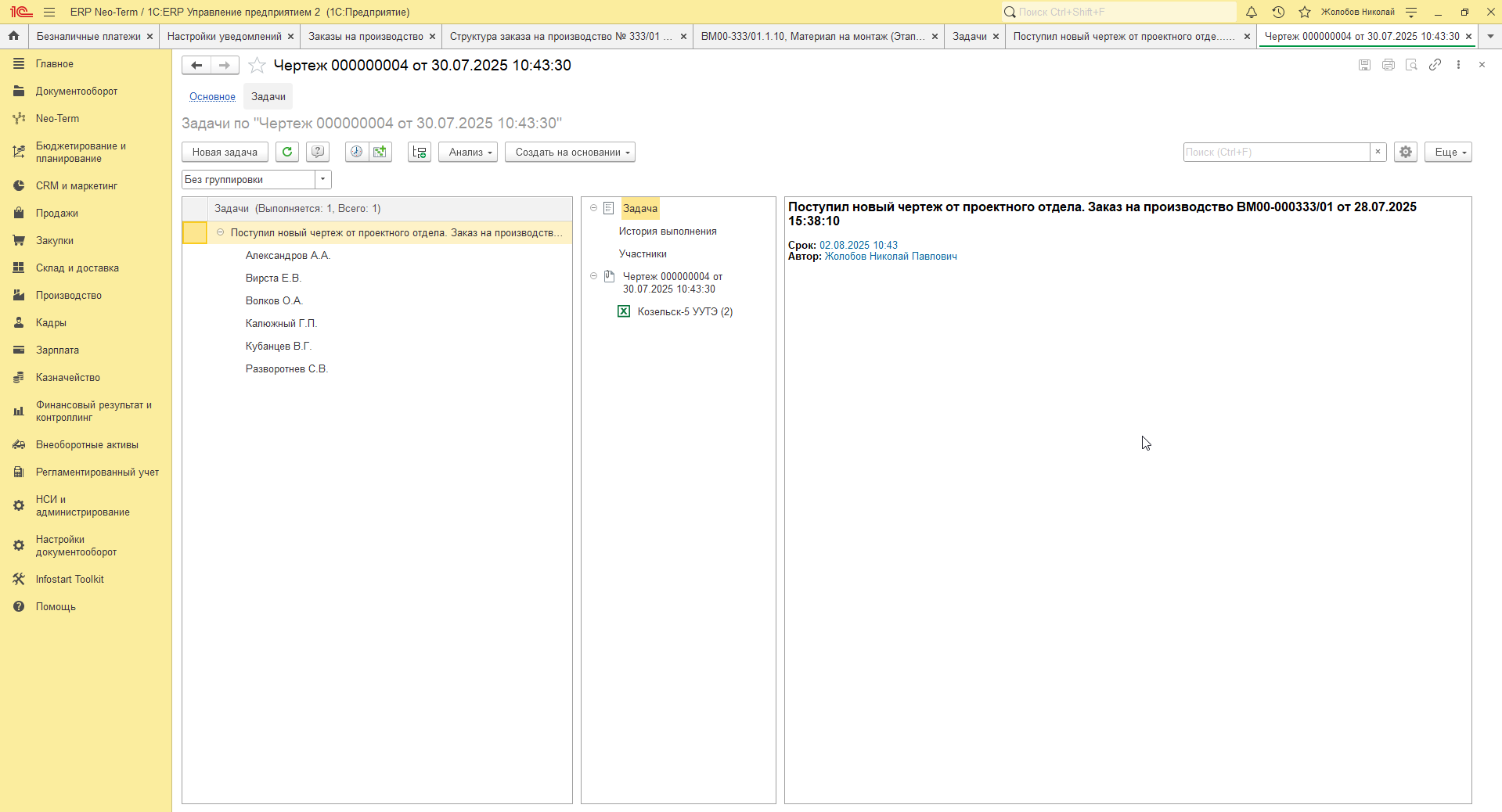Click the save diskette icon for the document
1502x812 pixels.
point(1364,65)
